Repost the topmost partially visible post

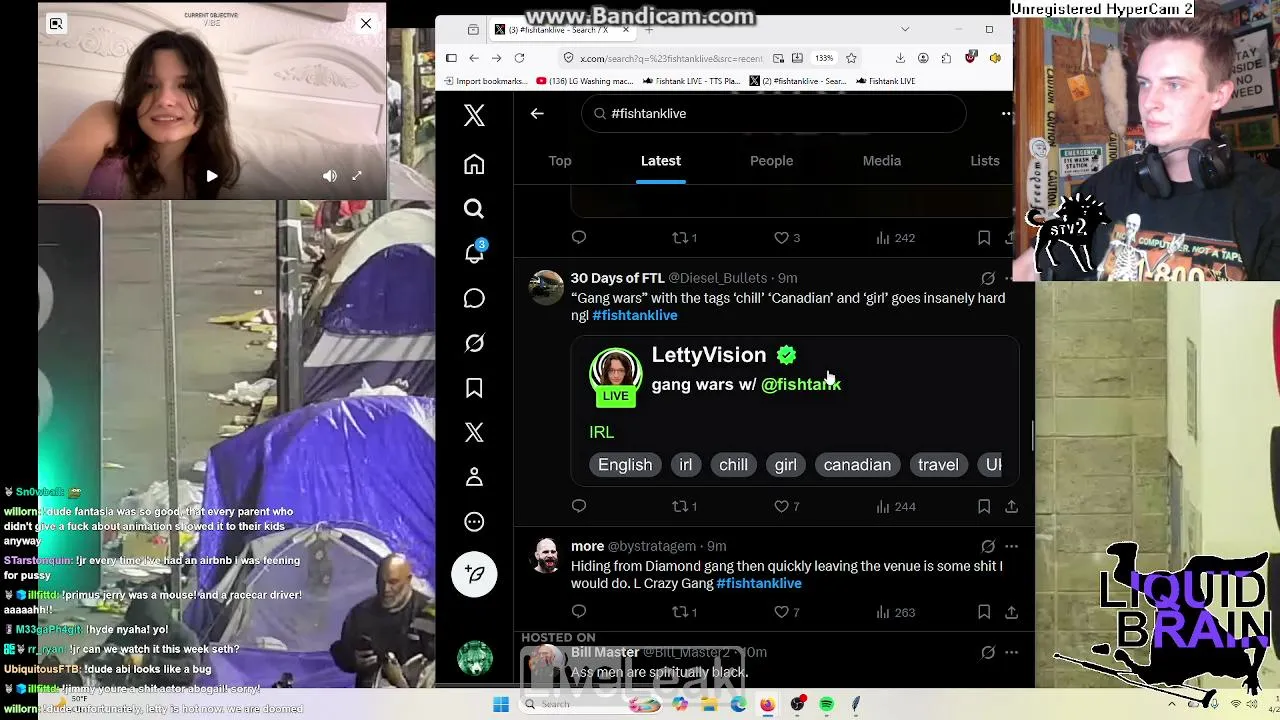coord(684,238)
